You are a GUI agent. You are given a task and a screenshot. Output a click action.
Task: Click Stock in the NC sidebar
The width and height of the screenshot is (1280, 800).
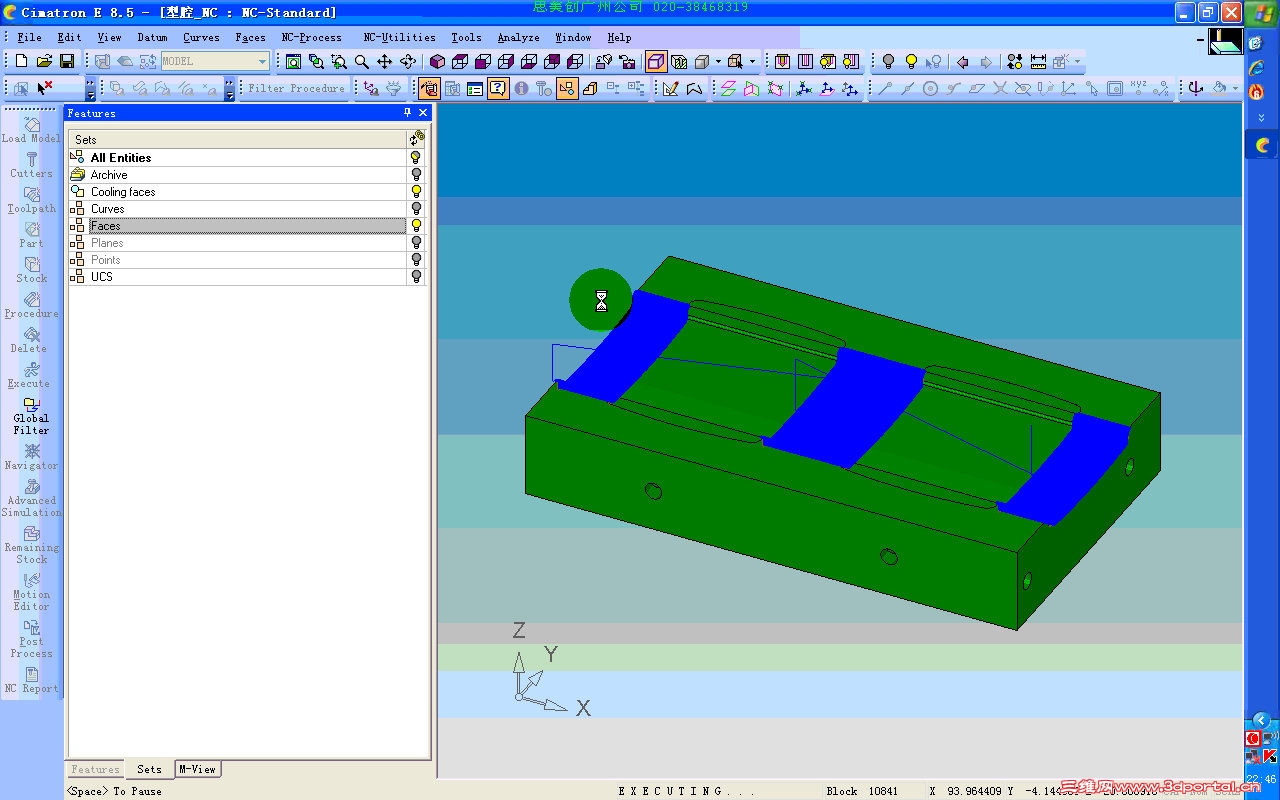[31, 271]
